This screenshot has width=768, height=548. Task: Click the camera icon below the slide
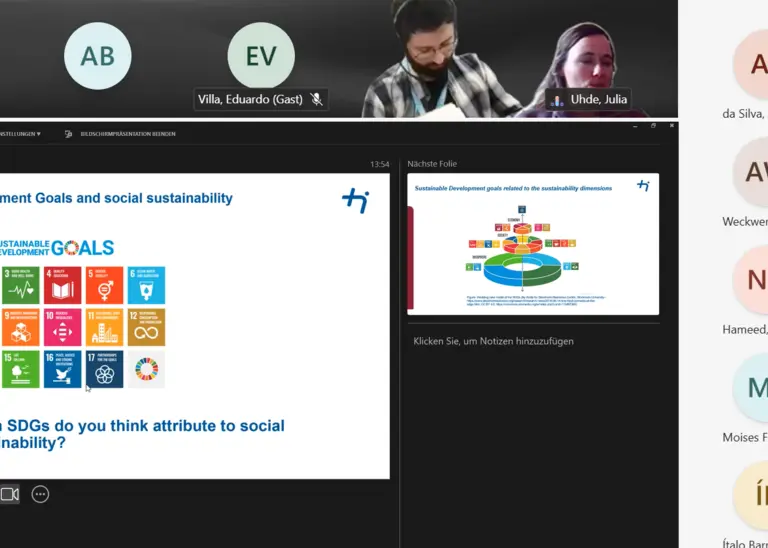[x=10, y=494]
